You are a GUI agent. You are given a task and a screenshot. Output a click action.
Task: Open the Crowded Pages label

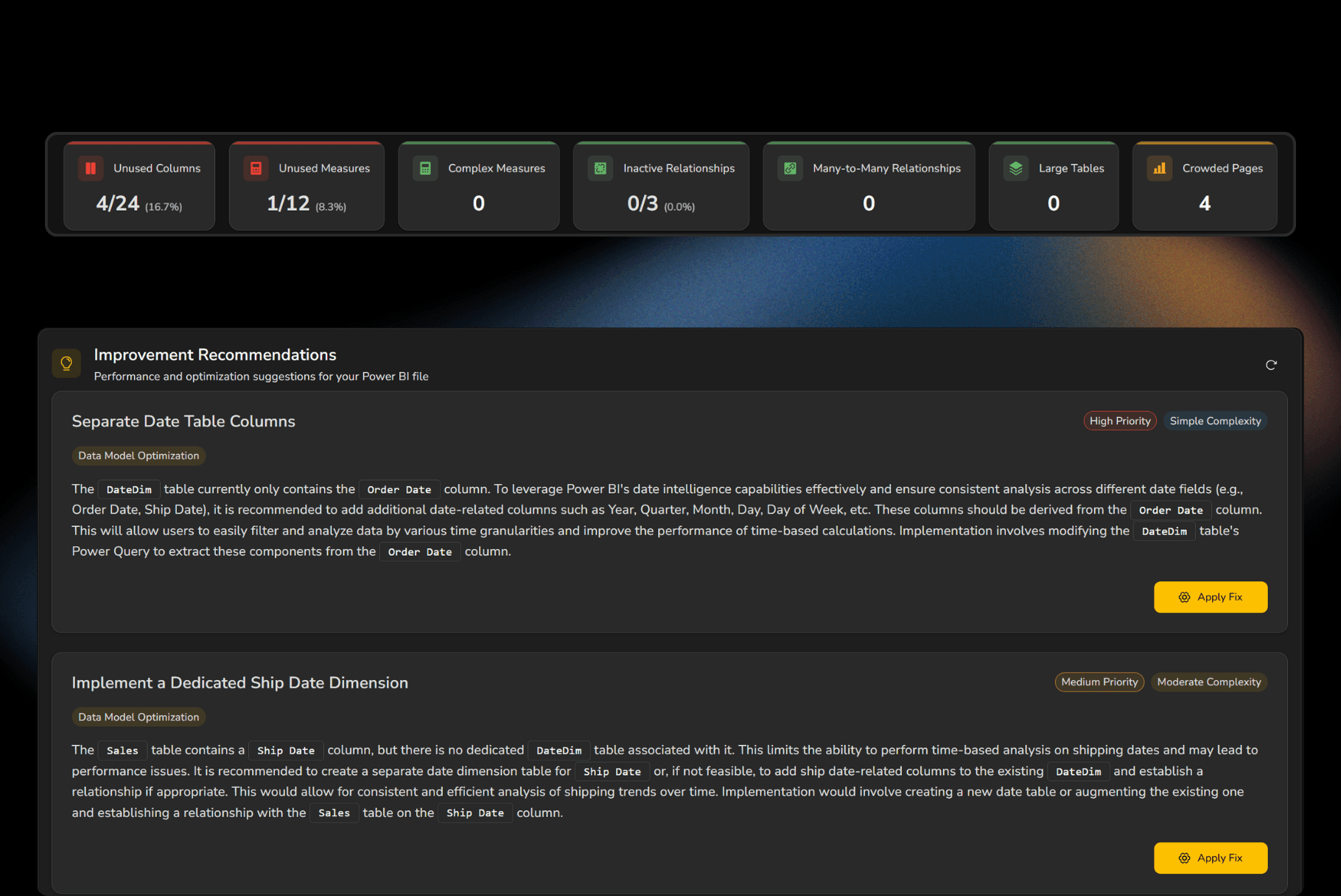click(x=1222, y=169)
